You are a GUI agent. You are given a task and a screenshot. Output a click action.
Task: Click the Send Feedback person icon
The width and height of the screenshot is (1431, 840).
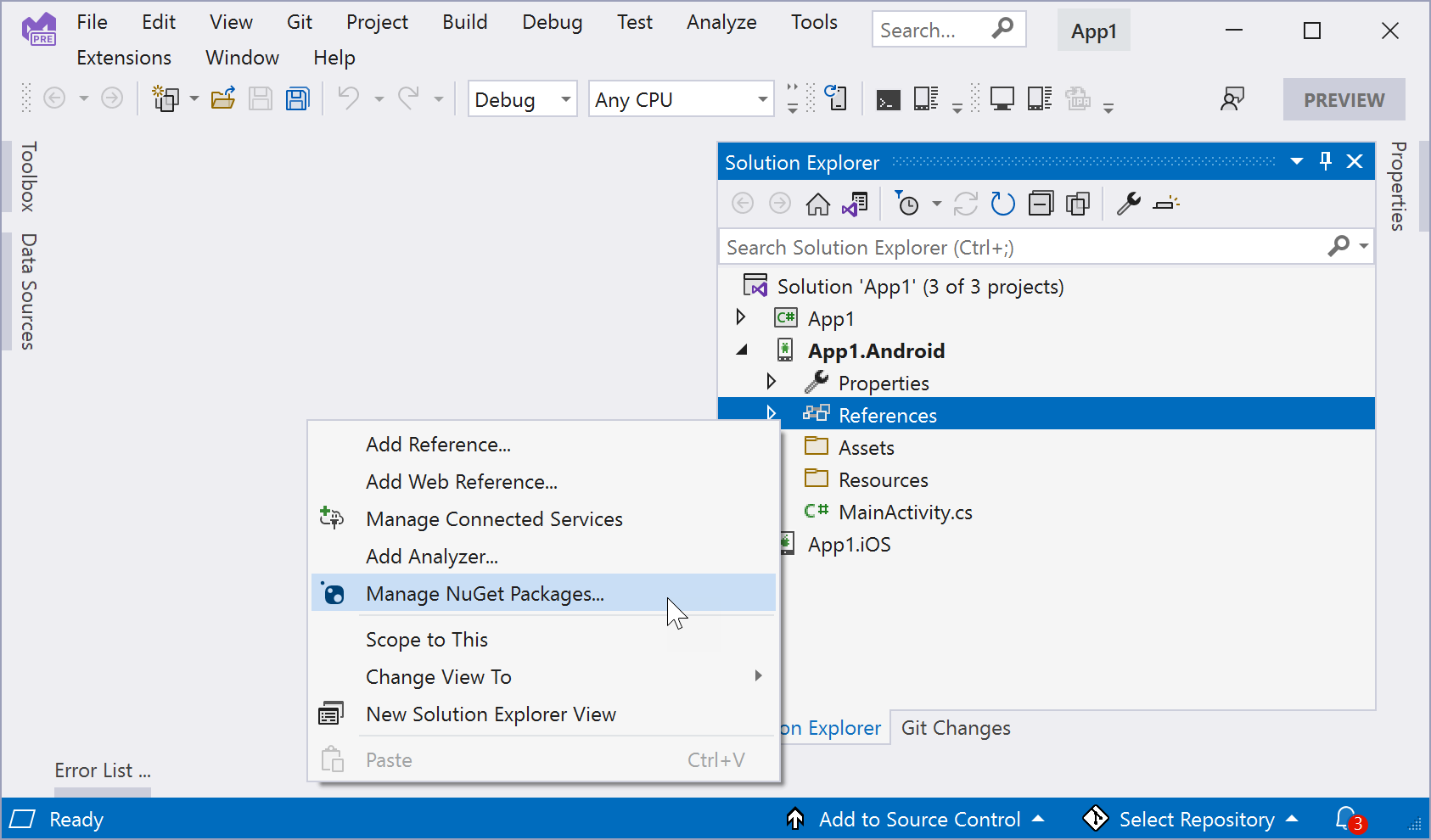click(1232, 99)
